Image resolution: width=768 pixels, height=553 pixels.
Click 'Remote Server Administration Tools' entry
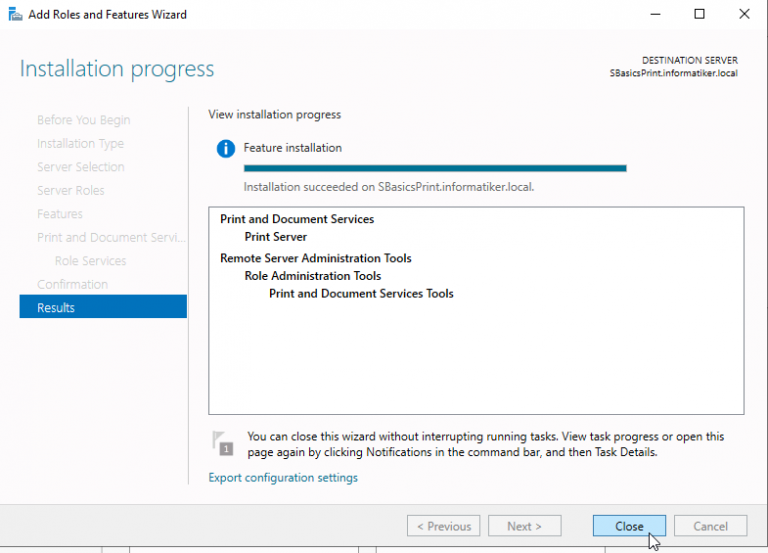pyautogui.click(x=315, y=258)
